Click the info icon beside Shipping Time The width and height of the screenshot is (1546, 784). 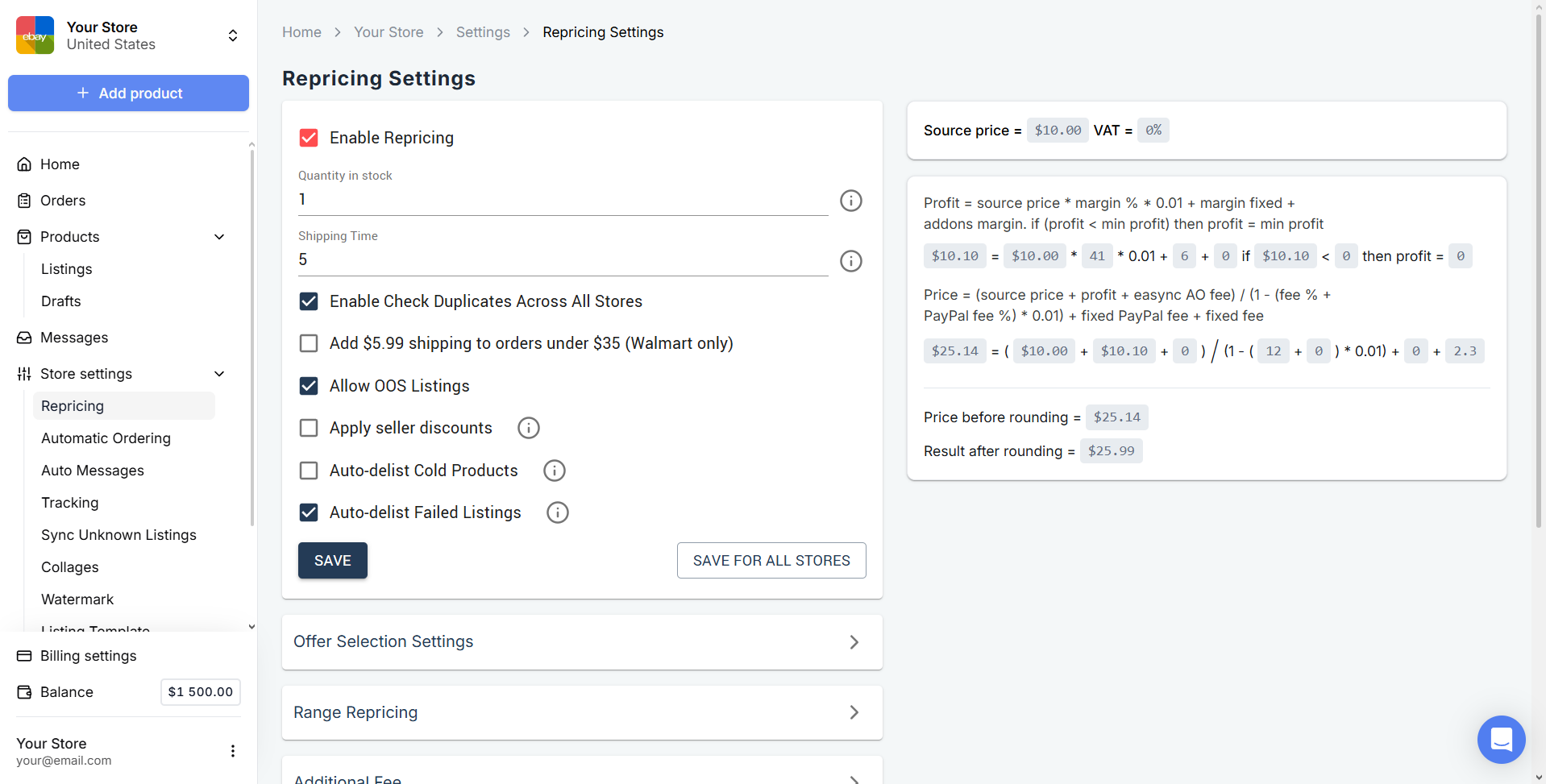(x=850, y=261)
